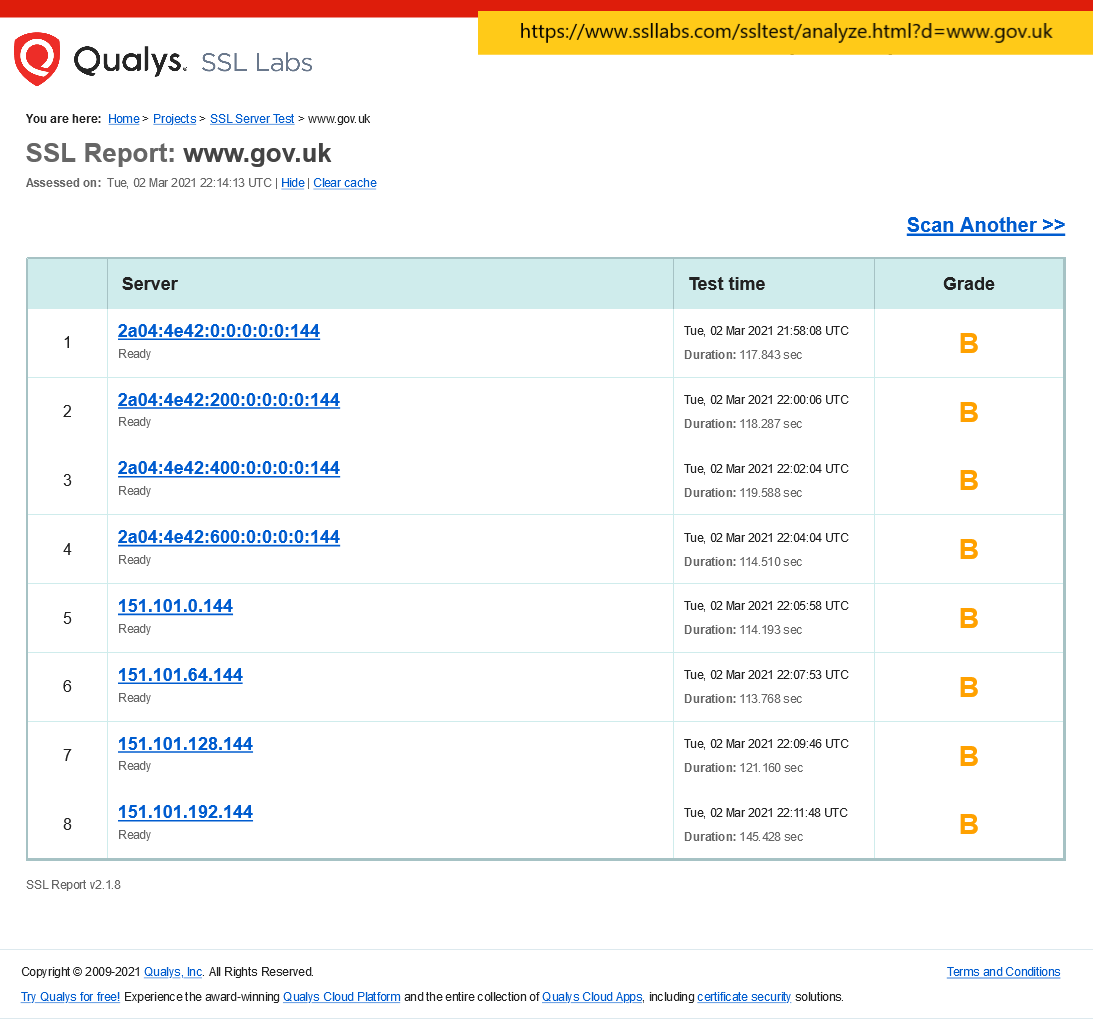This screenshot has width=1093, height=1019.
Task: Click grade B for 2a04:4e42:0:0:0:0:0:144 row
Action: (969, 343)
